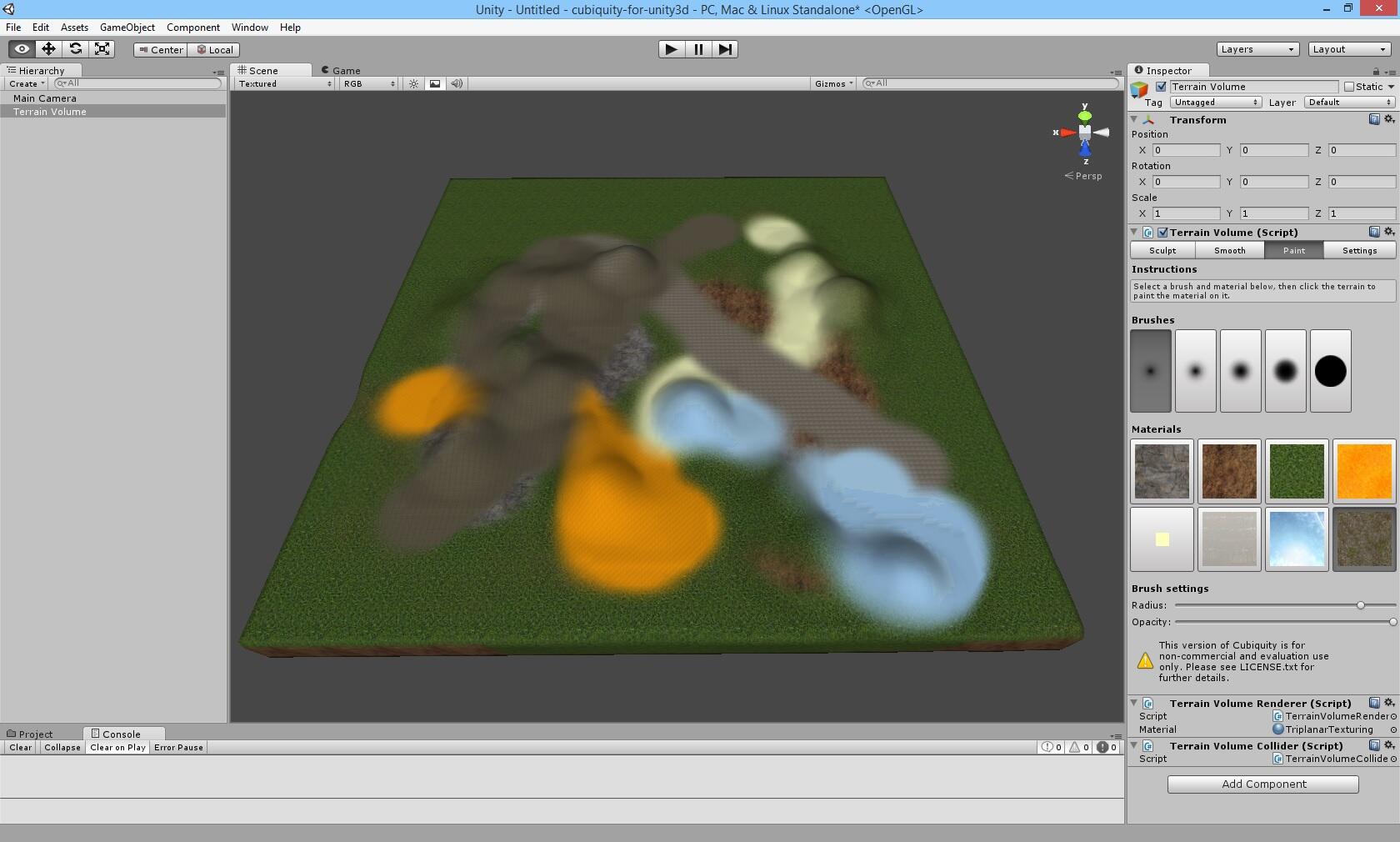Open Terrain Volume Renderer gear menu

tap(1389, 703)
